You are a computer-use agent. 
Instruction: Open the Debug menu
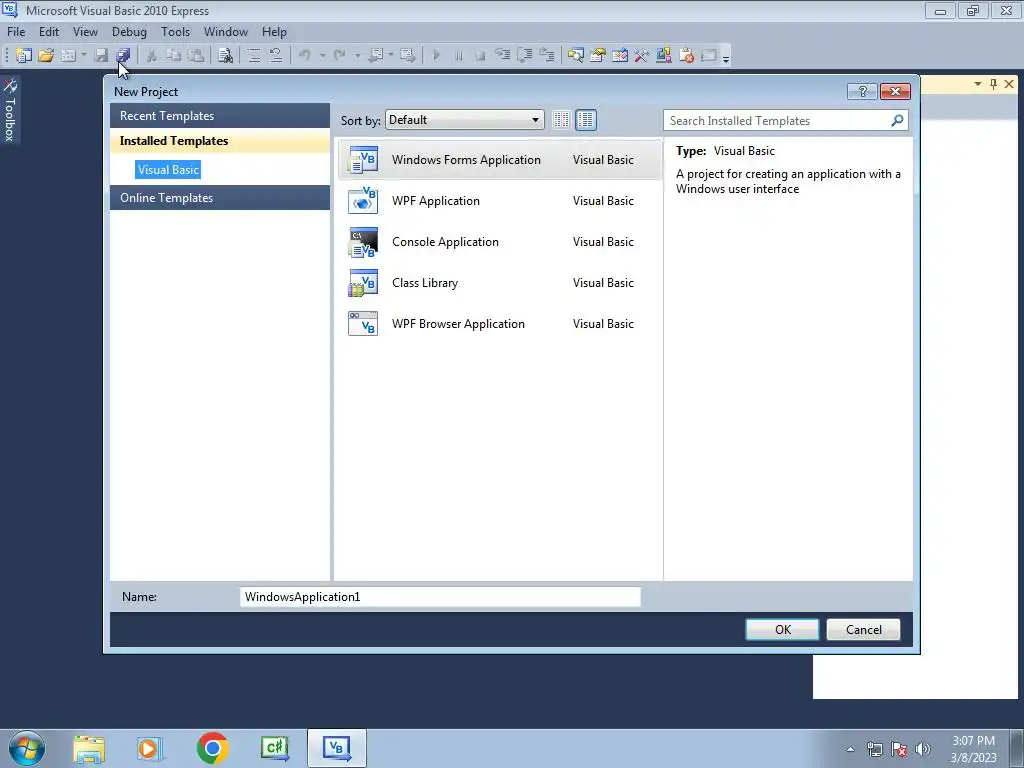pos(129,31)
